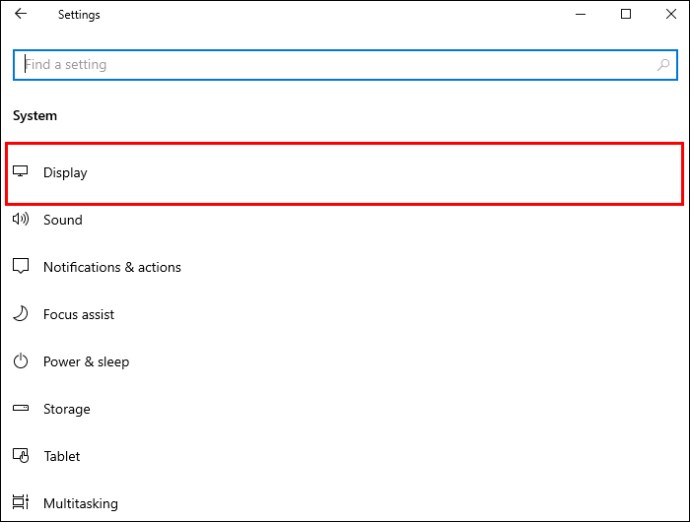Click the Focus assist moon icon
This screenshot has width=690, height=522.
21,314
